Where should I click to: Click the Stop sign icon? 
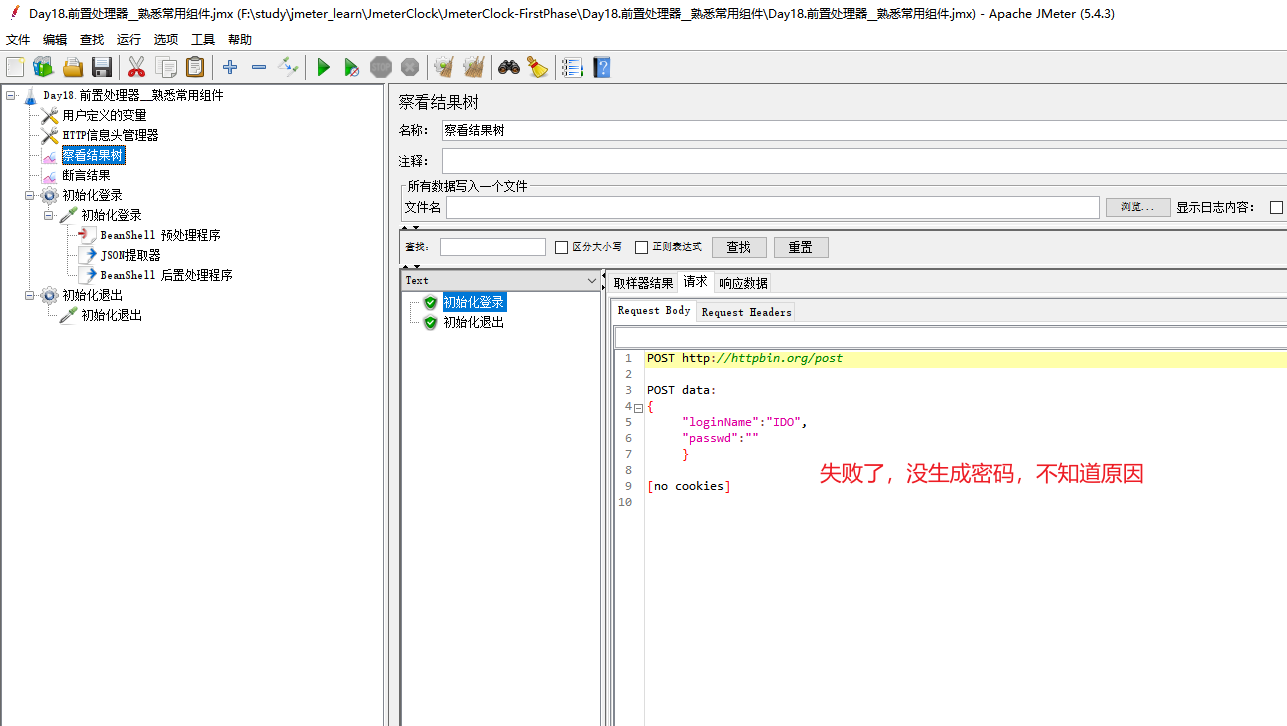click(x=381, y=67)
